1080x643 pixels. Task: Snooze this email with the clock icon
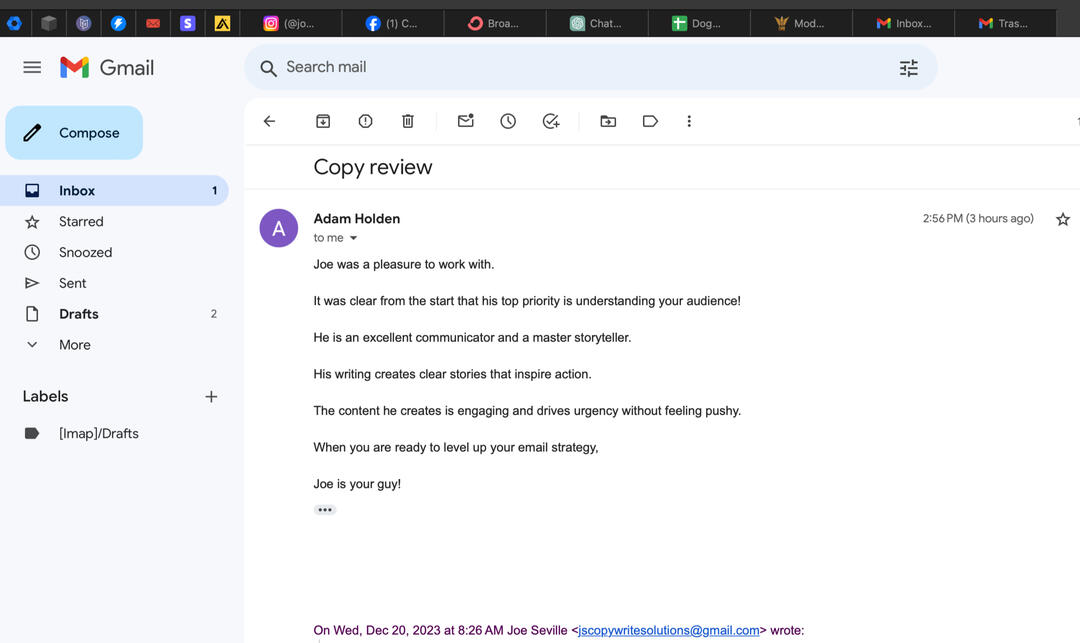click(508, 121)
